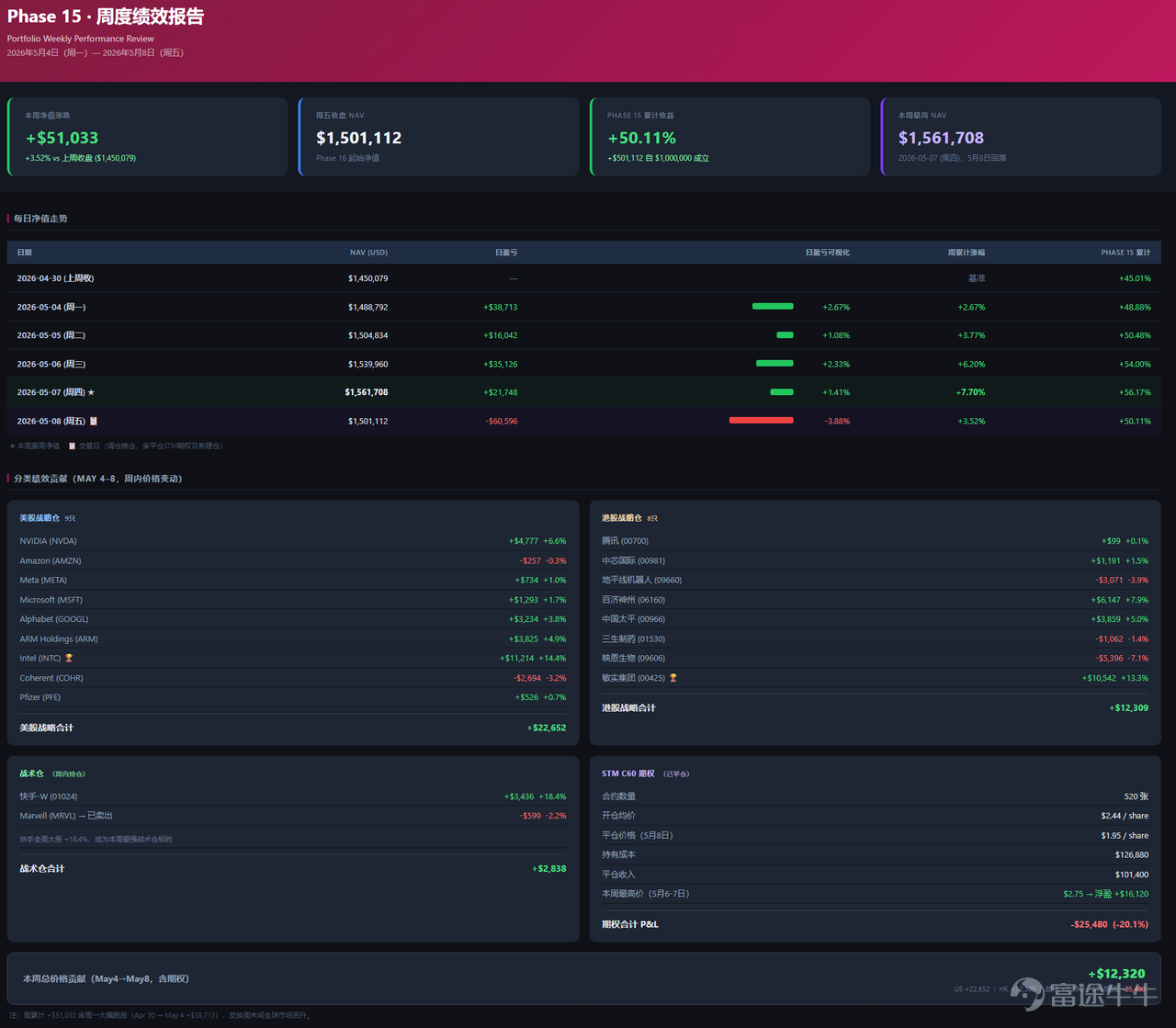Click the 开仓均价 value "$2.44 / share"
This screenshot has height=1028, width=1176.
point(1125,816)
